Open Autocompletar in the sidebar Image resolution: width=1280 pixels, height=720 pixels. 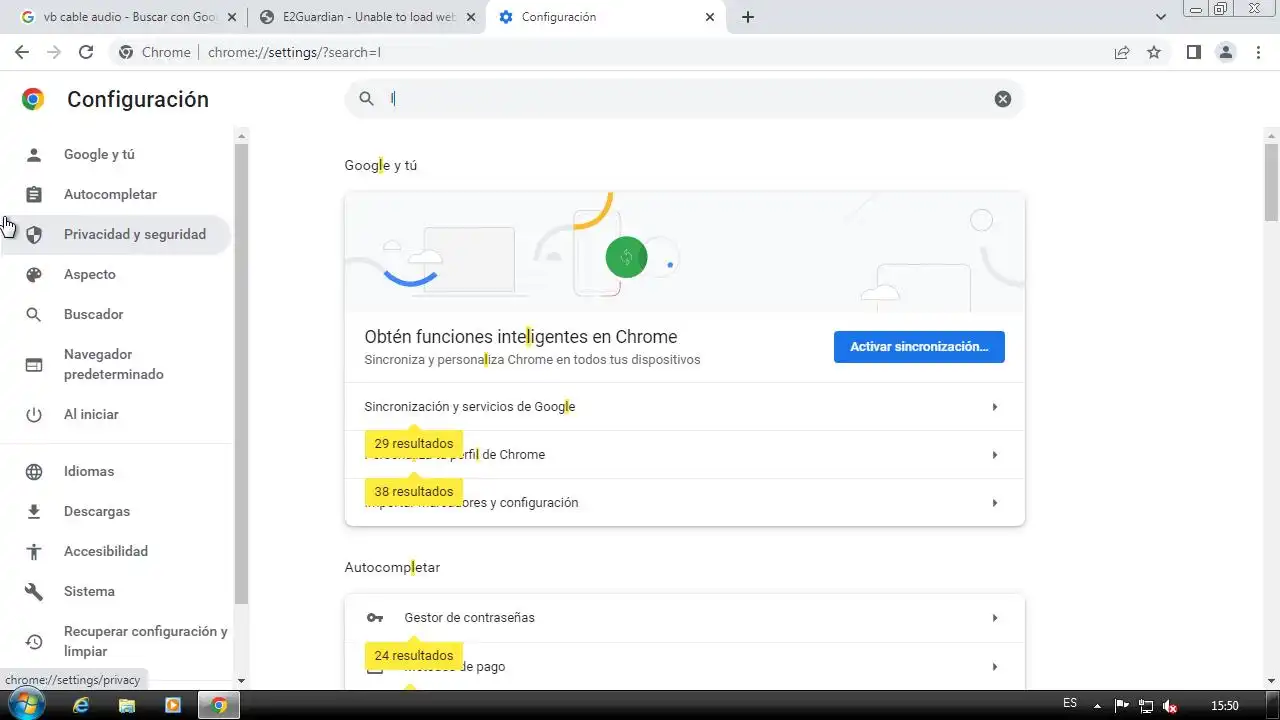(110, 194)
